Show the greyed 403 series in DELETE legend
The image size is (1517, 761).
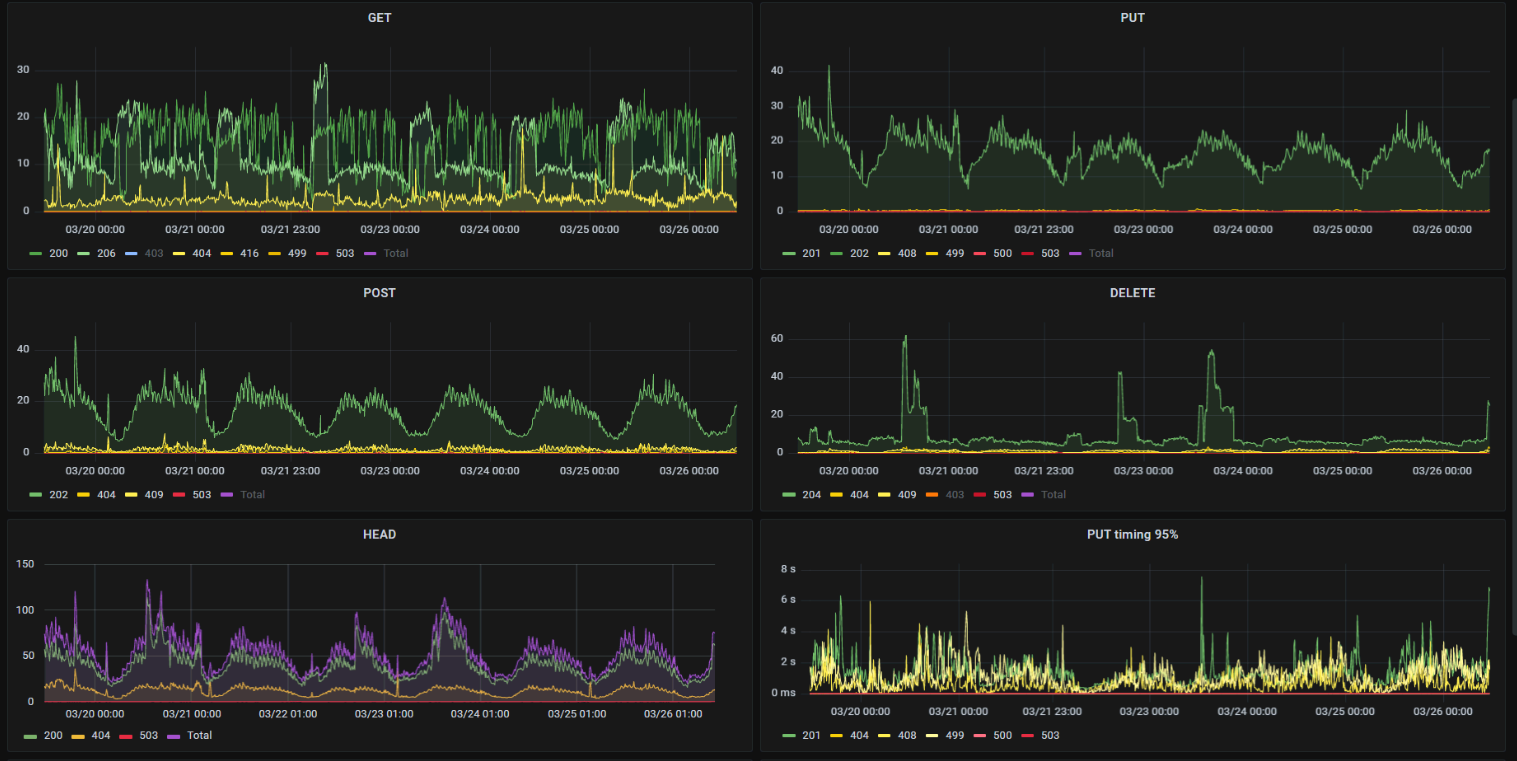955,494
